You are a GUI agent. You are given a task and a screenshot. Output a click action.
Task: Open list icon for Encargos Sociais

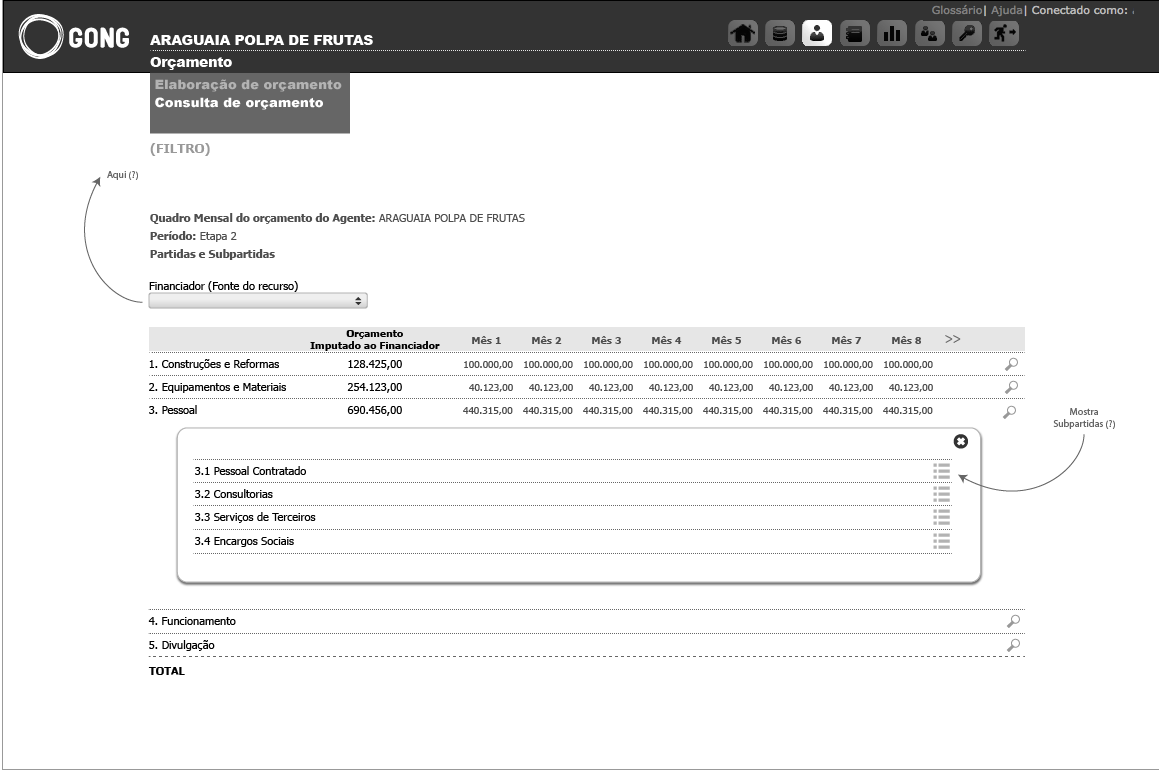point(942,541)
